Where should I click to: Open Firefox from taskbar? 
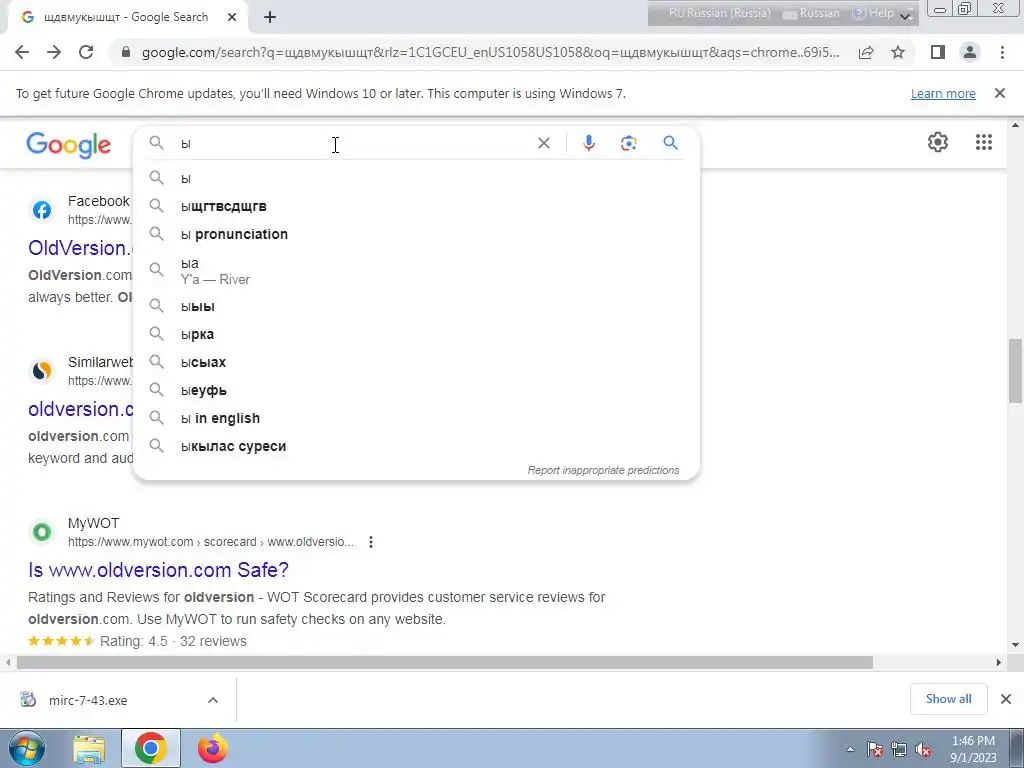213,749
